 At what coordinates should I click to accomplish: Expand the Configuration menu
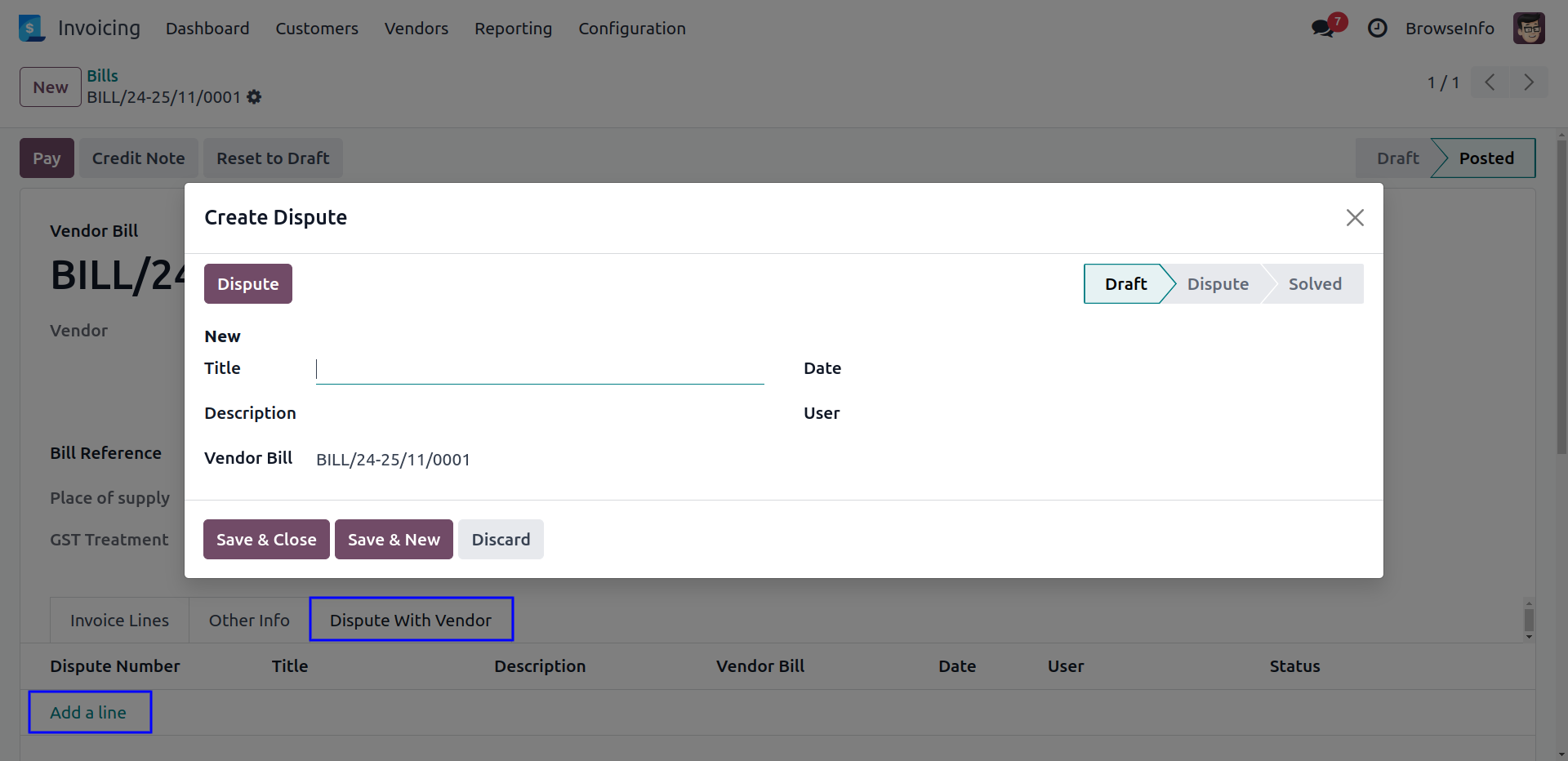631,29
